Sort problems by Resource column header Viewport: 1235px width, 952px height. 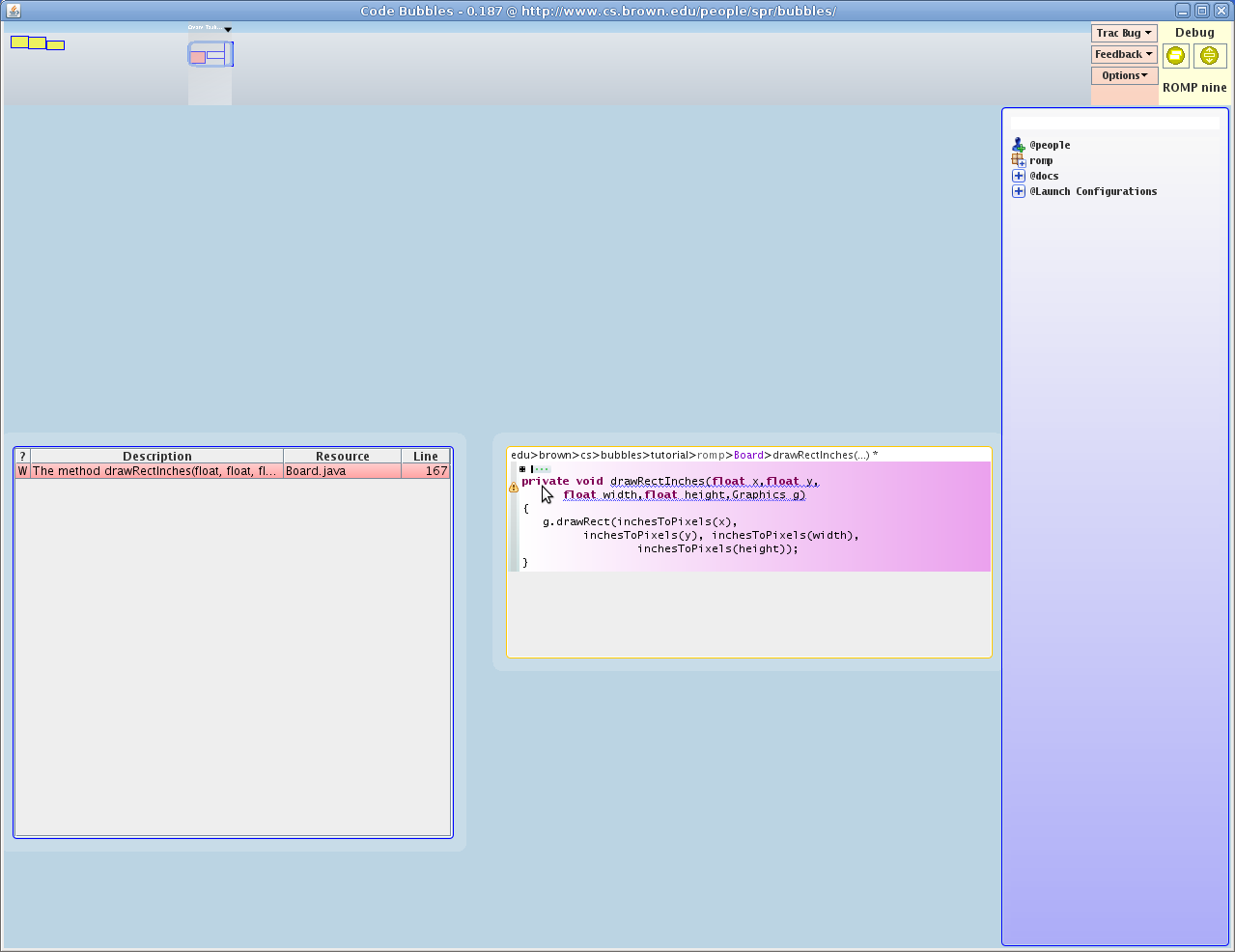342,456
